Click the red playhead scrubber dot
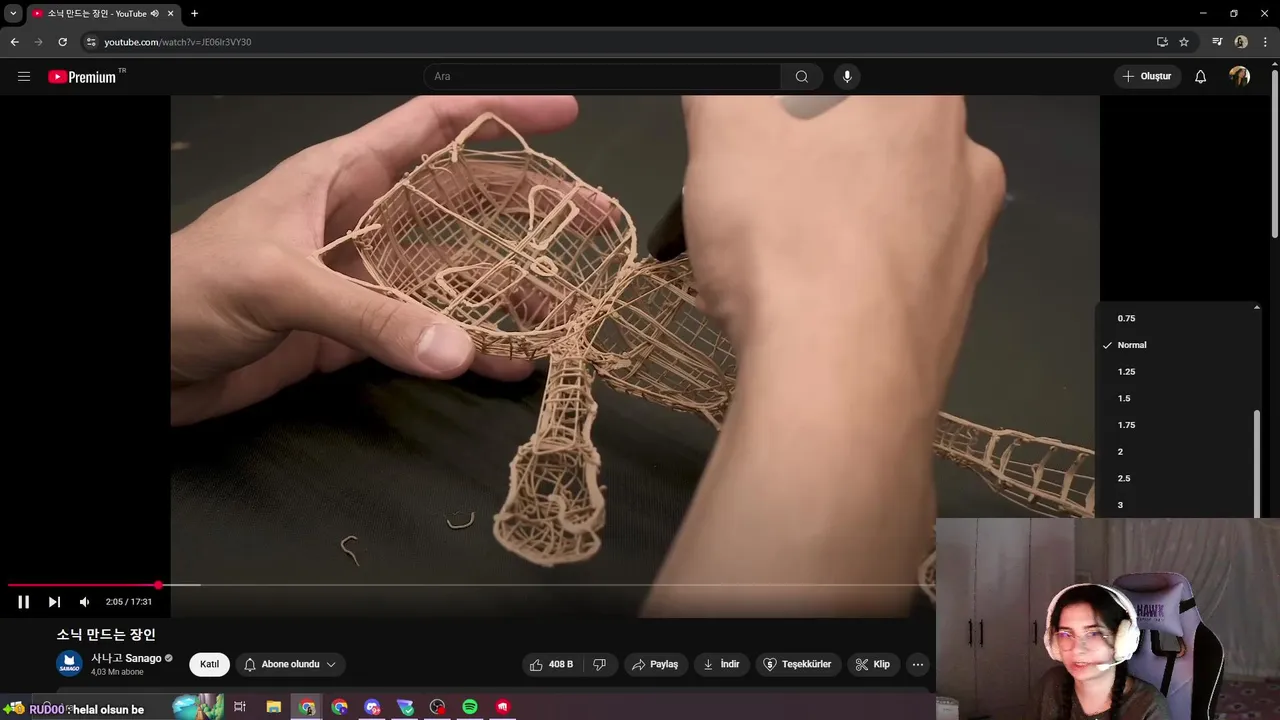The image size is (1280, 720). [x=158, y=585]
